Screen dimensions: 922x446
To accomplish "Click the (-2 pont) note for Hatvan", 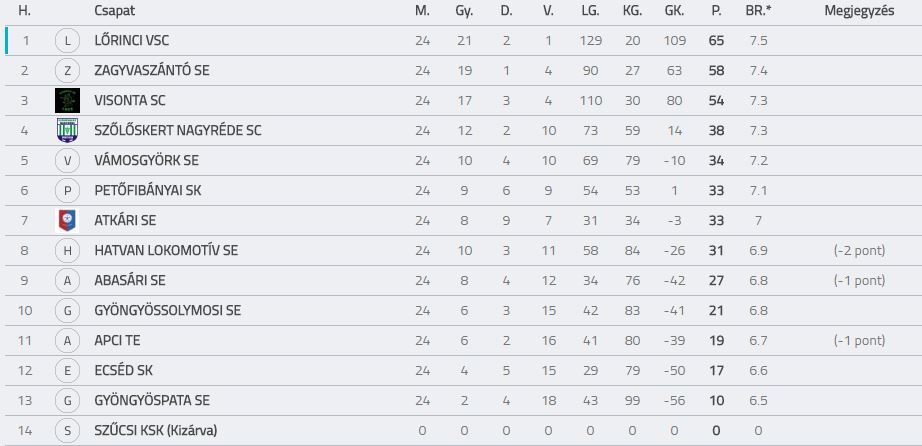I will click(x=859, y=251).
